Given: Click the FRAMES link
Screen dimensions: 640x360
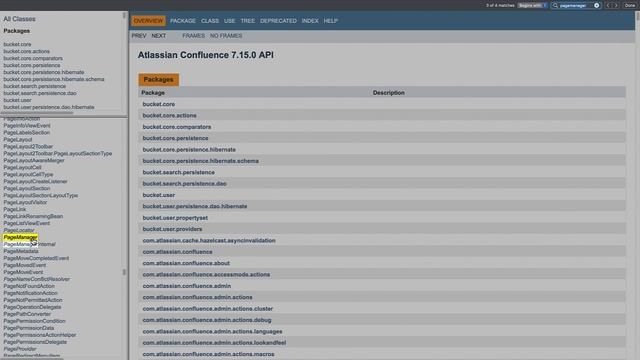Looking at the screenshot, I should pos(193,36).
